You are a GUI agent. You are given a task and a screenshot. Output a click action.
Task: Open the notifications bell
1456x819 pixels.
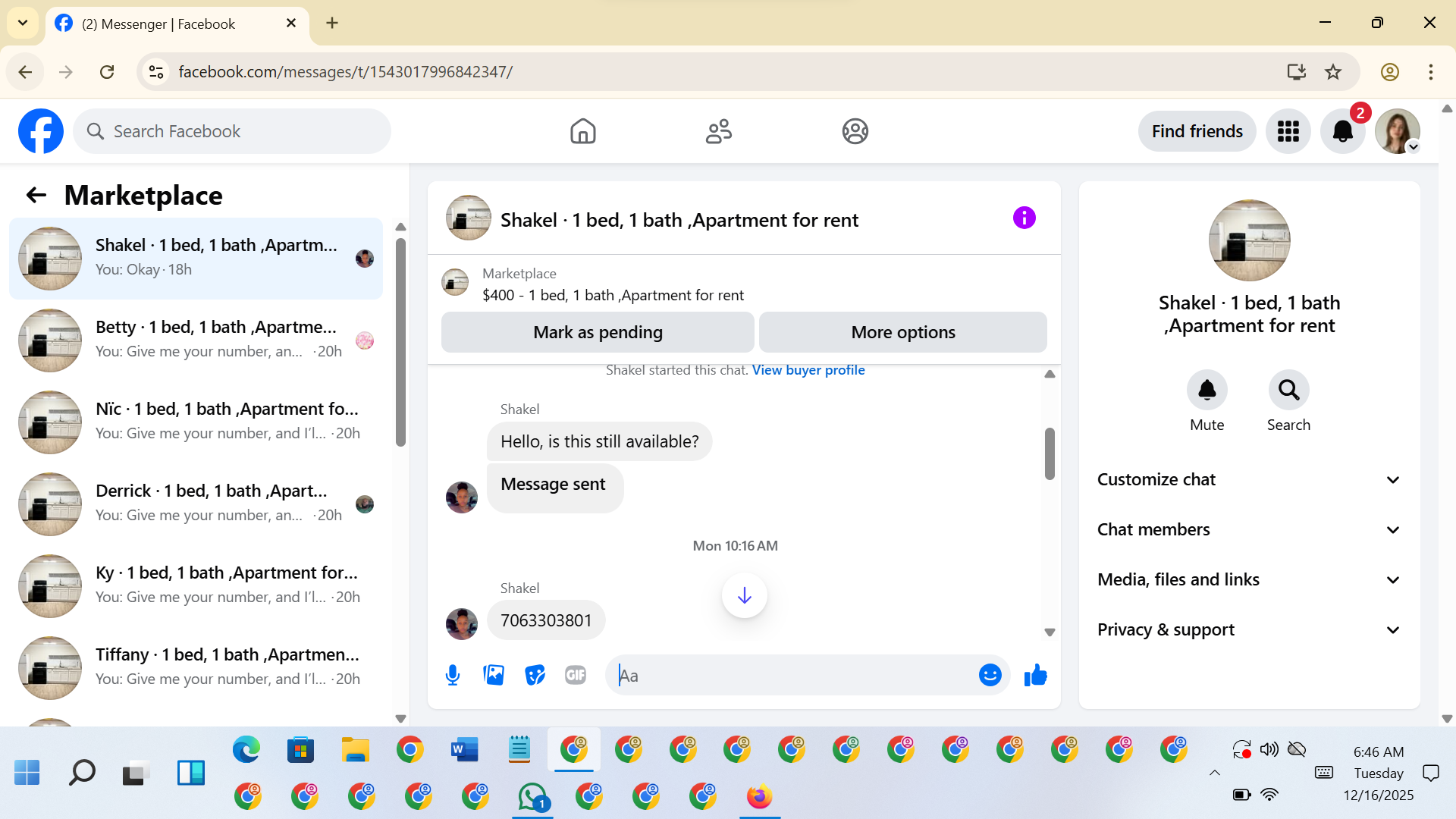pyautogui.click(x=1342, y=131)
